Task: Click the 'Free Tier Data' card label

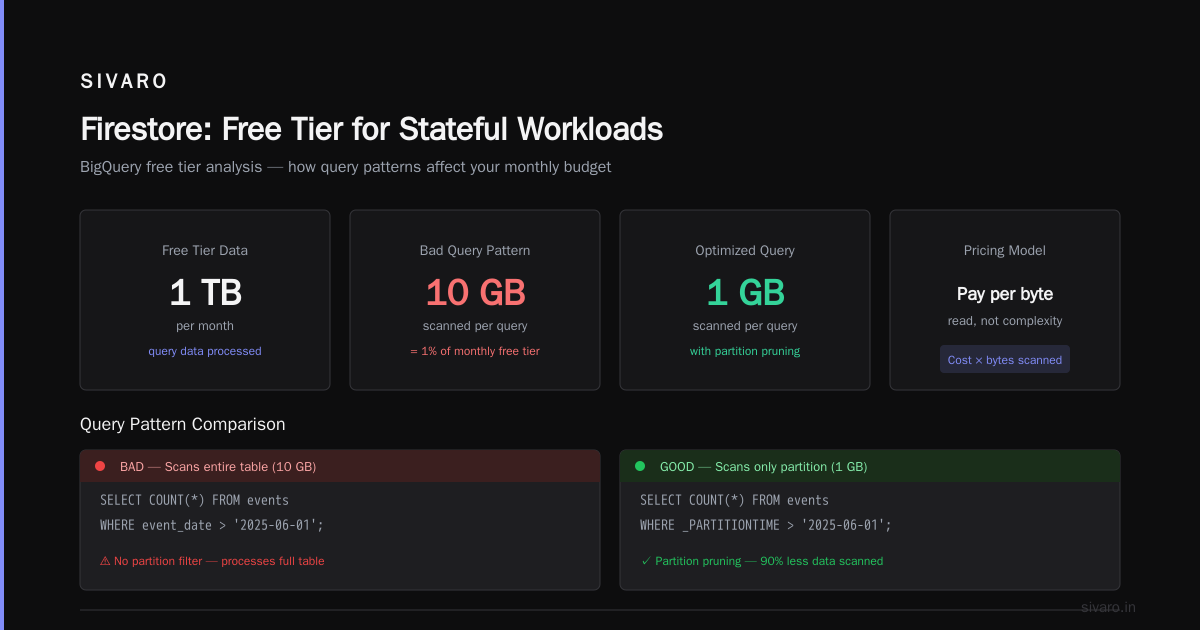Action: tap(205, 251)
